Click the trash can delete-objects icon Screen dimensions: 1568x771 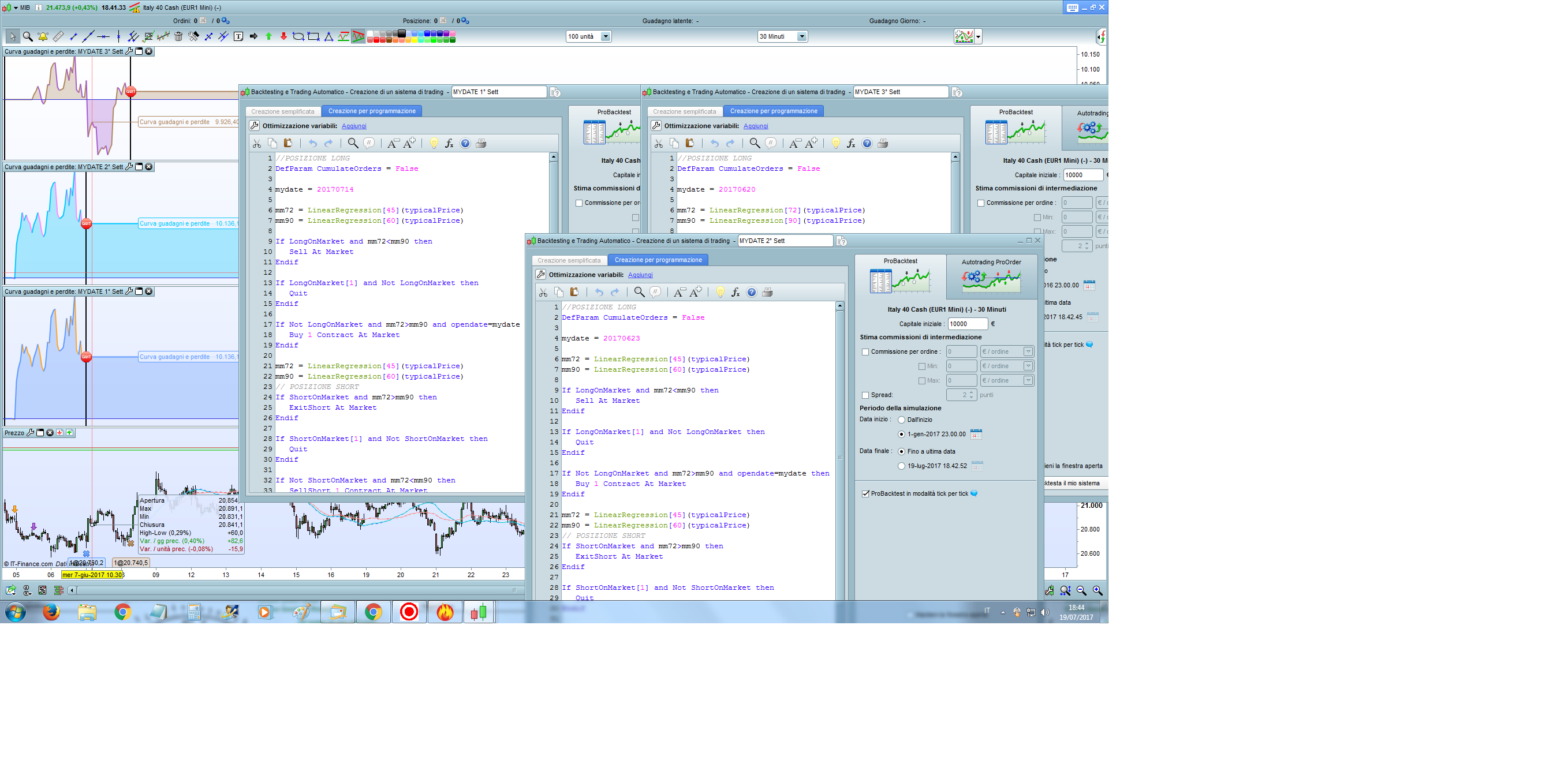(178, 36)
